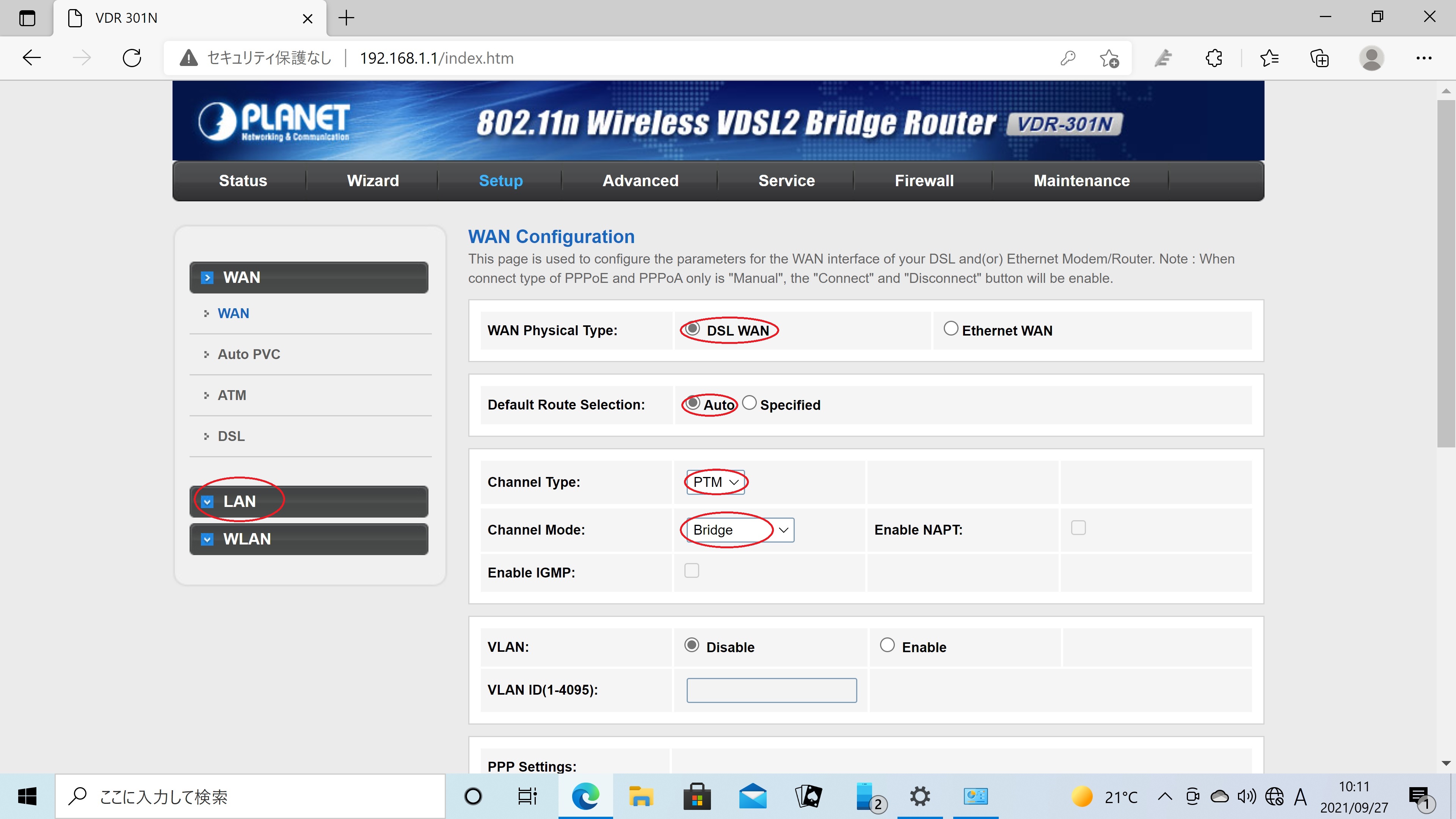Toggle the Enable IGMP checkbox
The width and height of the screenshot is (1456, 819).
pos(692,571)
